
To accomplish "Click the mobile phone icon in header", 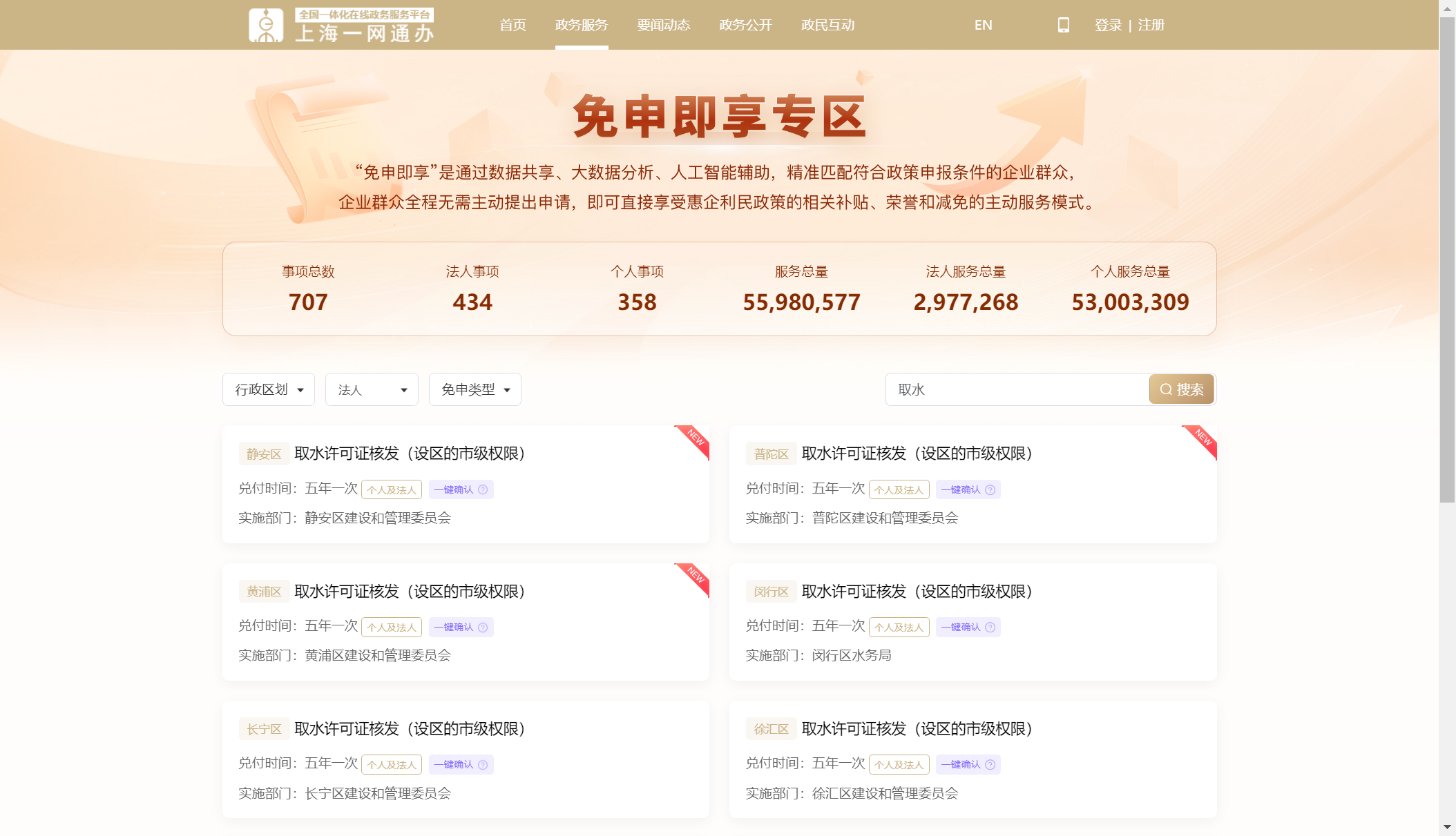I will [1063, 25].
